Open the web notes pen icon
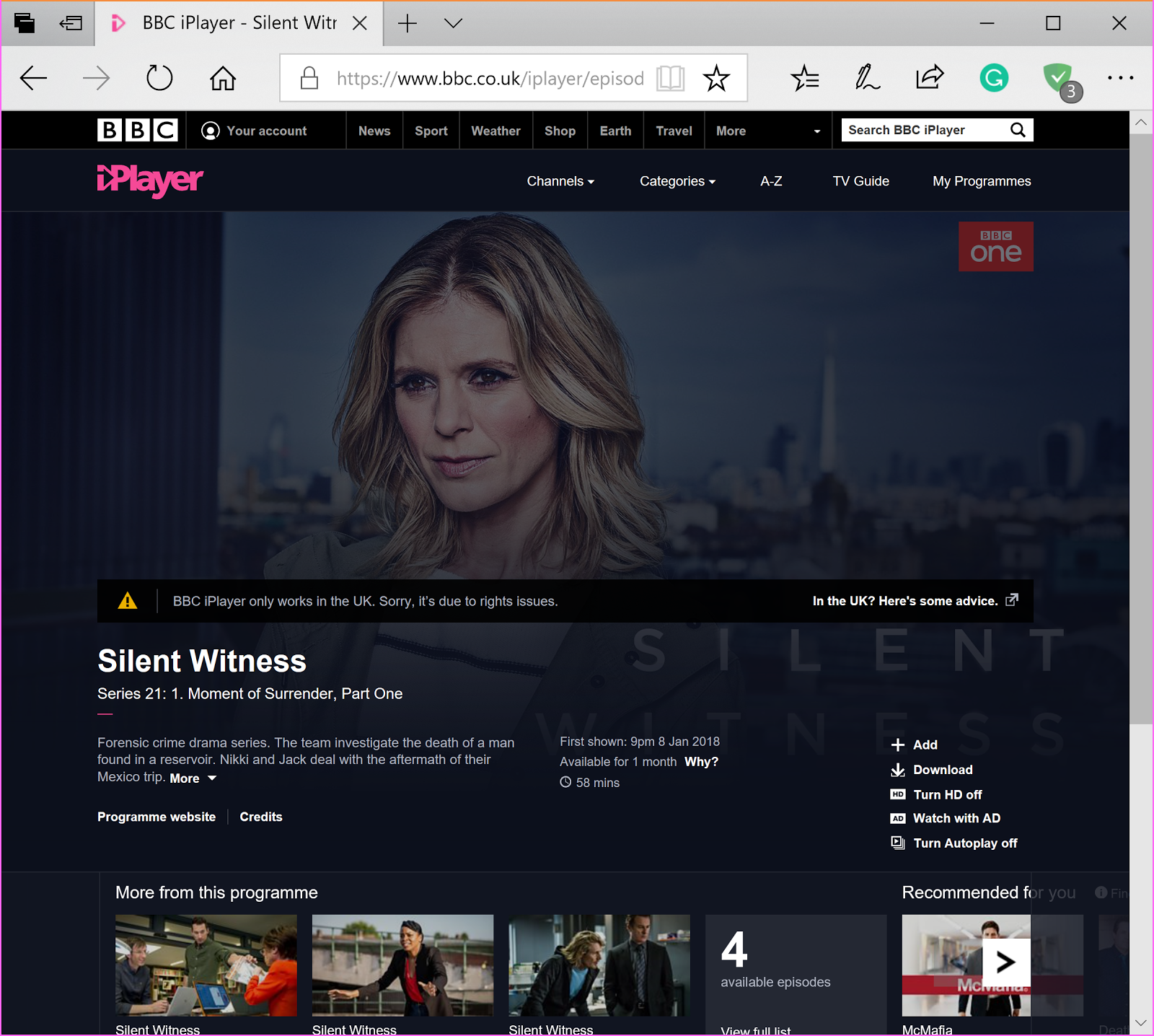1154x1036 pixels. tap(867, 78)
